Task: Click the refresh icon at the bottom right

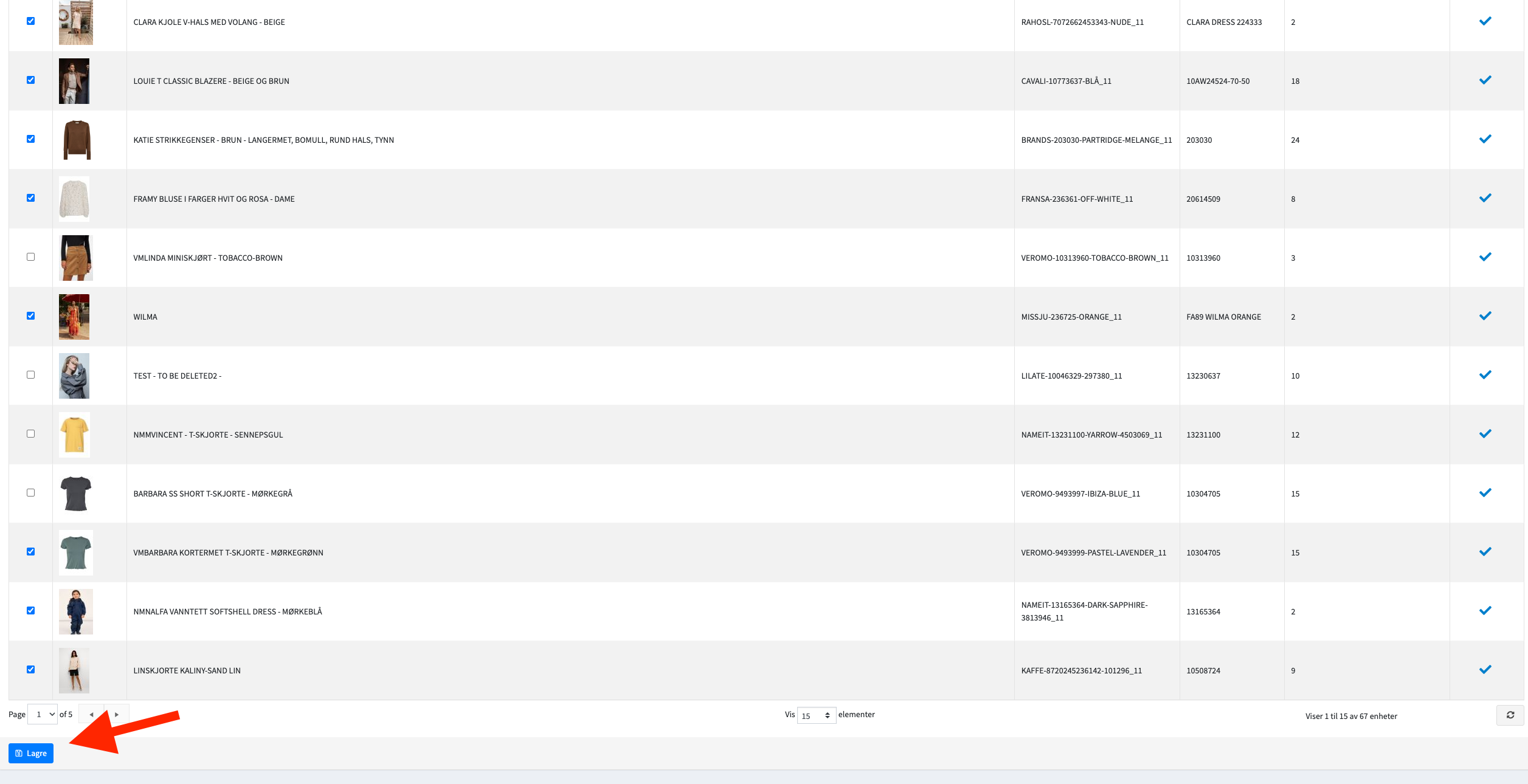Action: tap(1510, 715)
